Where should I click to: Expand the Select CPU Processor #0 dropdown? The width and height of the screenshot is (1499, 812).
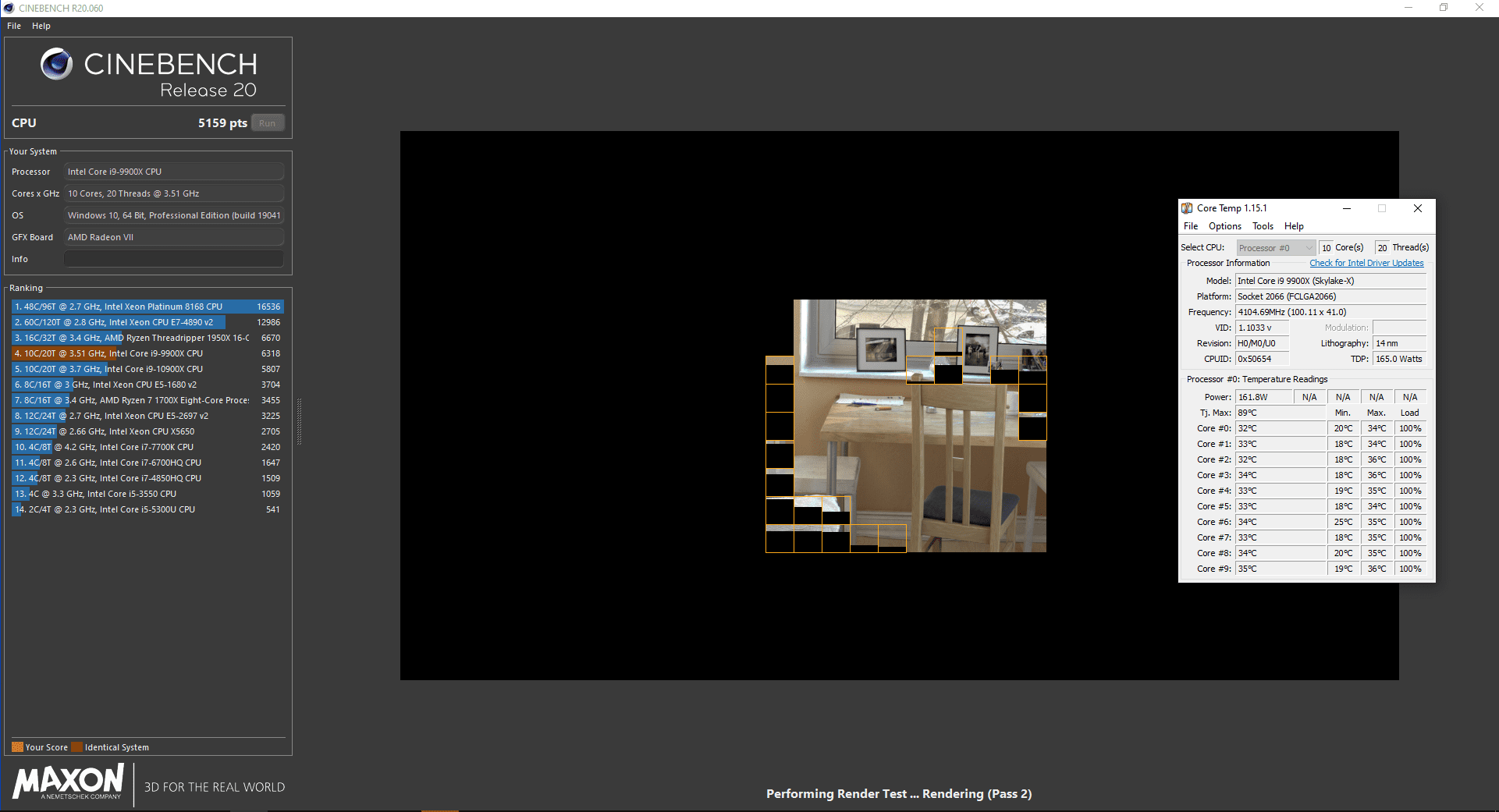[1276, 248]
